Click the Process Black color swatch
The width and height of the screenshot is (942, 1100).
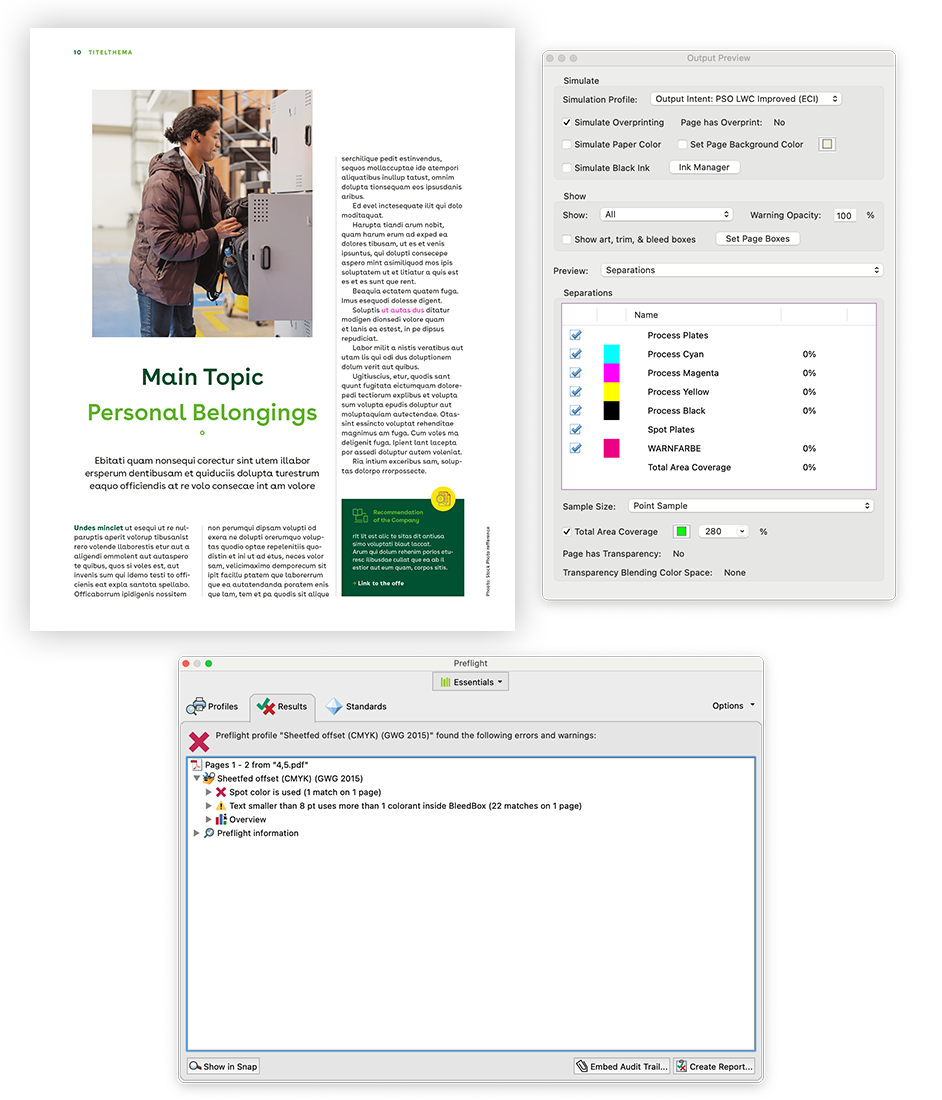612,410
